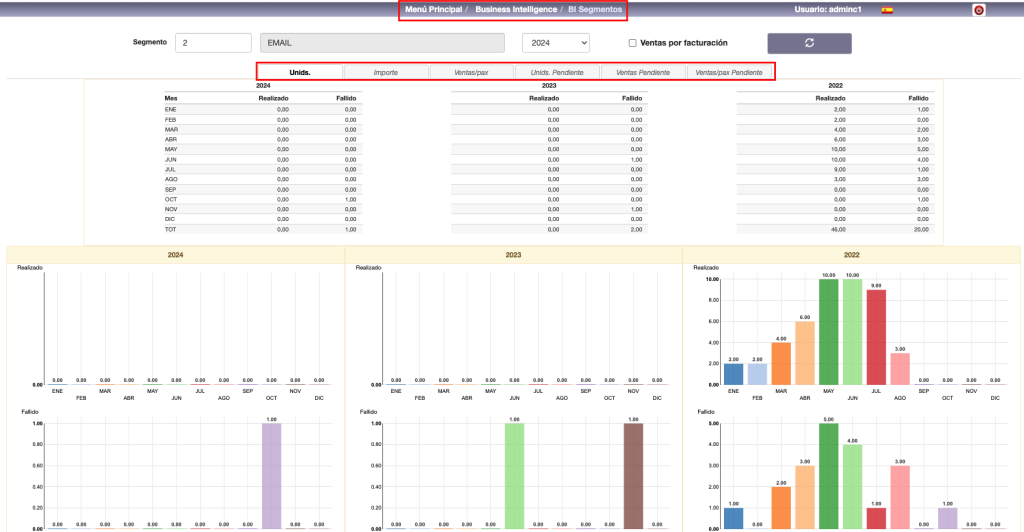Click the green JUN bar in 2023 Fallido chart
1024x532 pixels.
click(514, 475)
